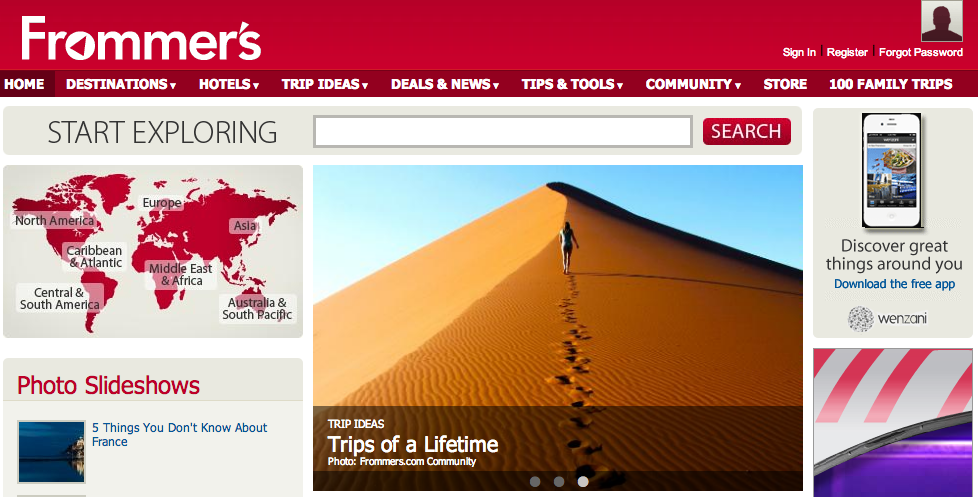This screenshot has height=497, width=978.
Task: Switch to second slideshow dot
Action: pos(559,481)
